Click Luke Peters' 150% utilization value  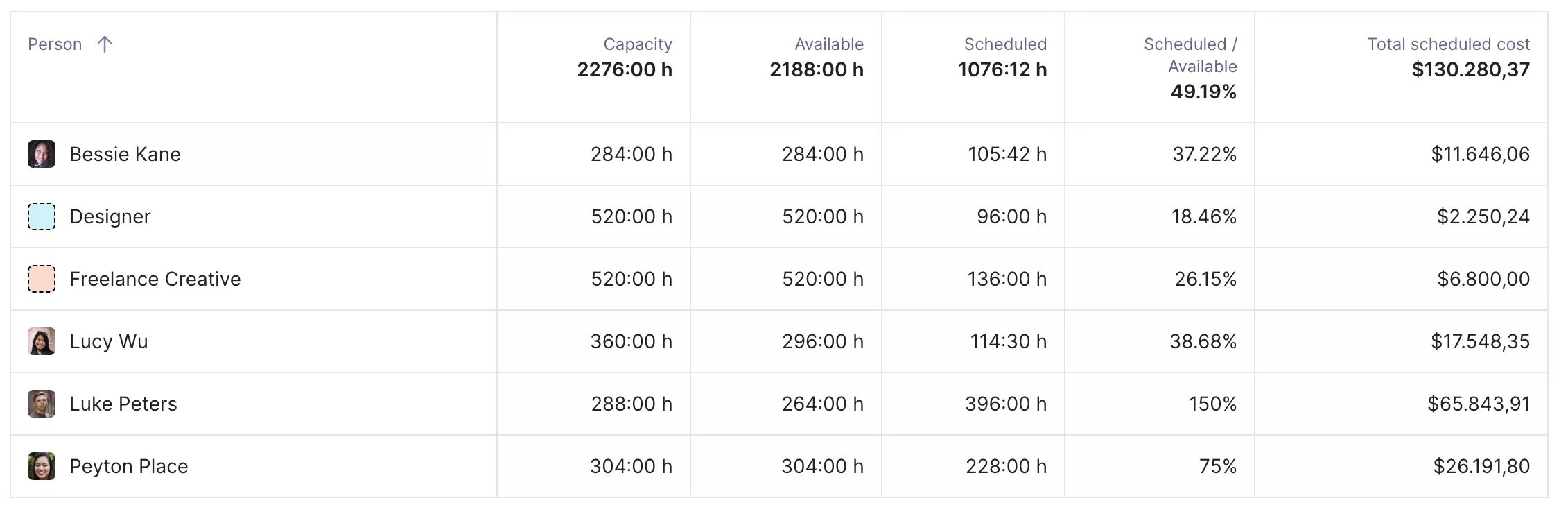1212,404
